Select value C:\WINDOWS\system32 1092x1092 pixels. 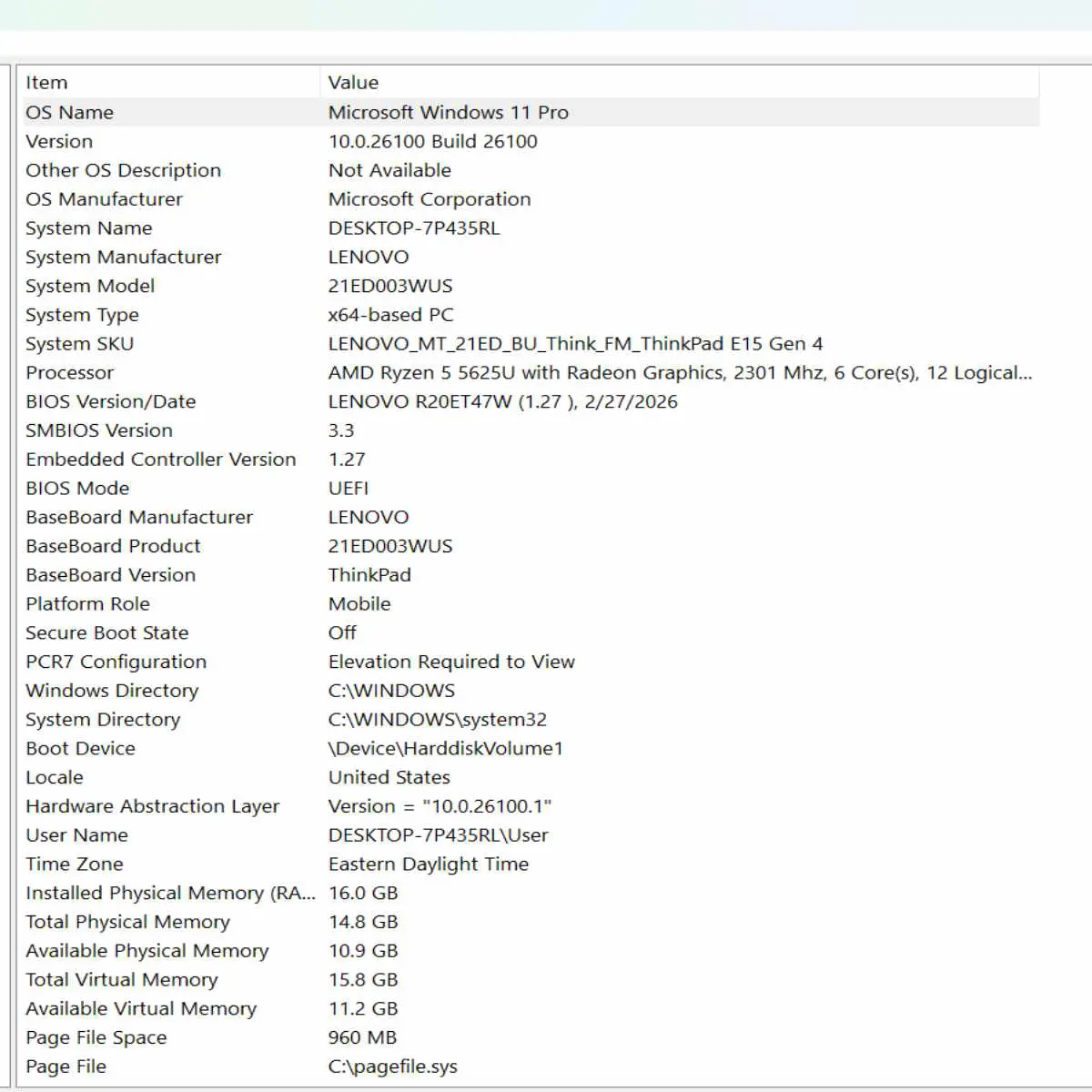pyautogui.click(x=438, y=720)
